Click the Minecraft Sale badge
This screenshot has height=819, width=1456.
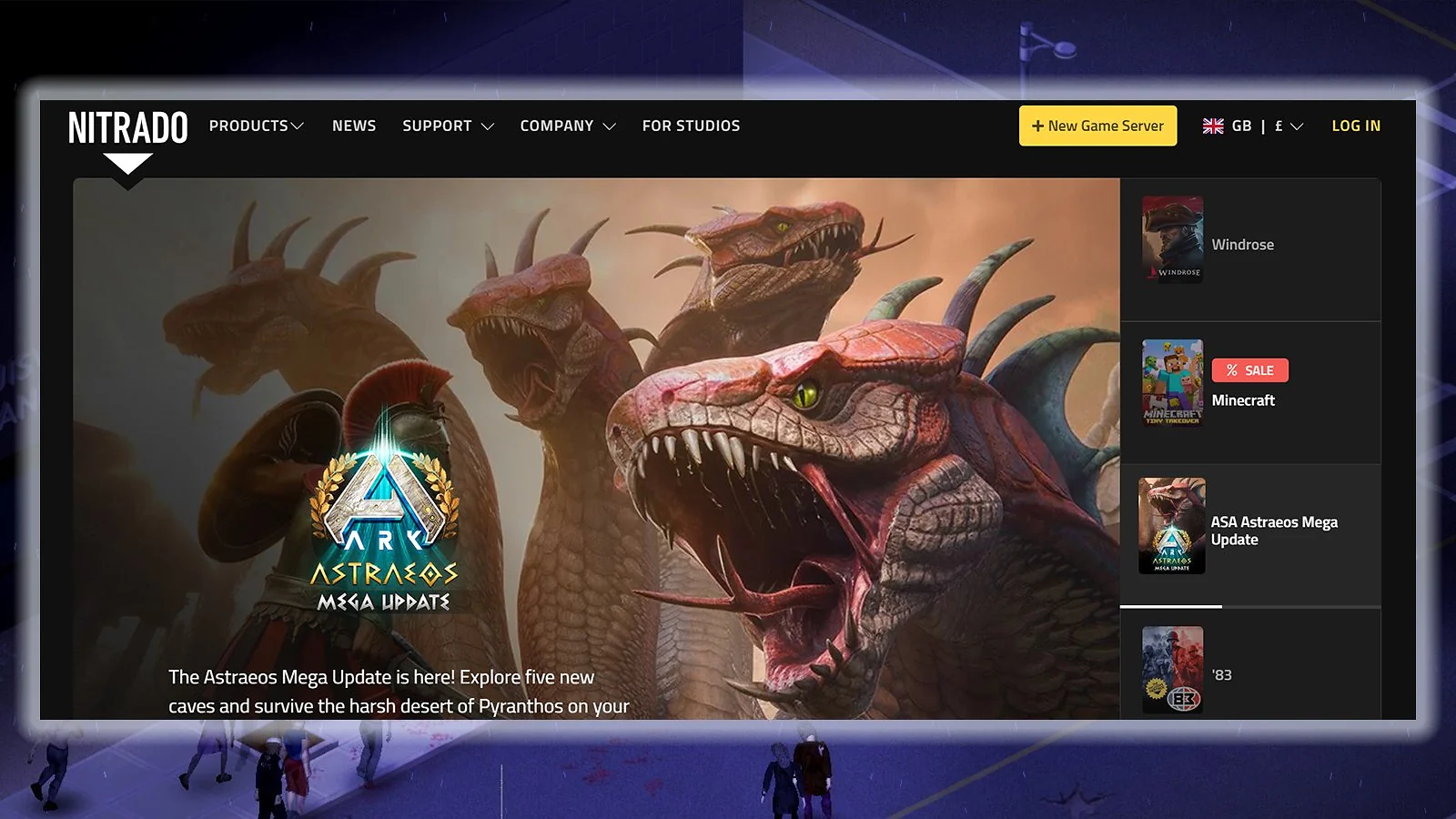point(1250,370)
